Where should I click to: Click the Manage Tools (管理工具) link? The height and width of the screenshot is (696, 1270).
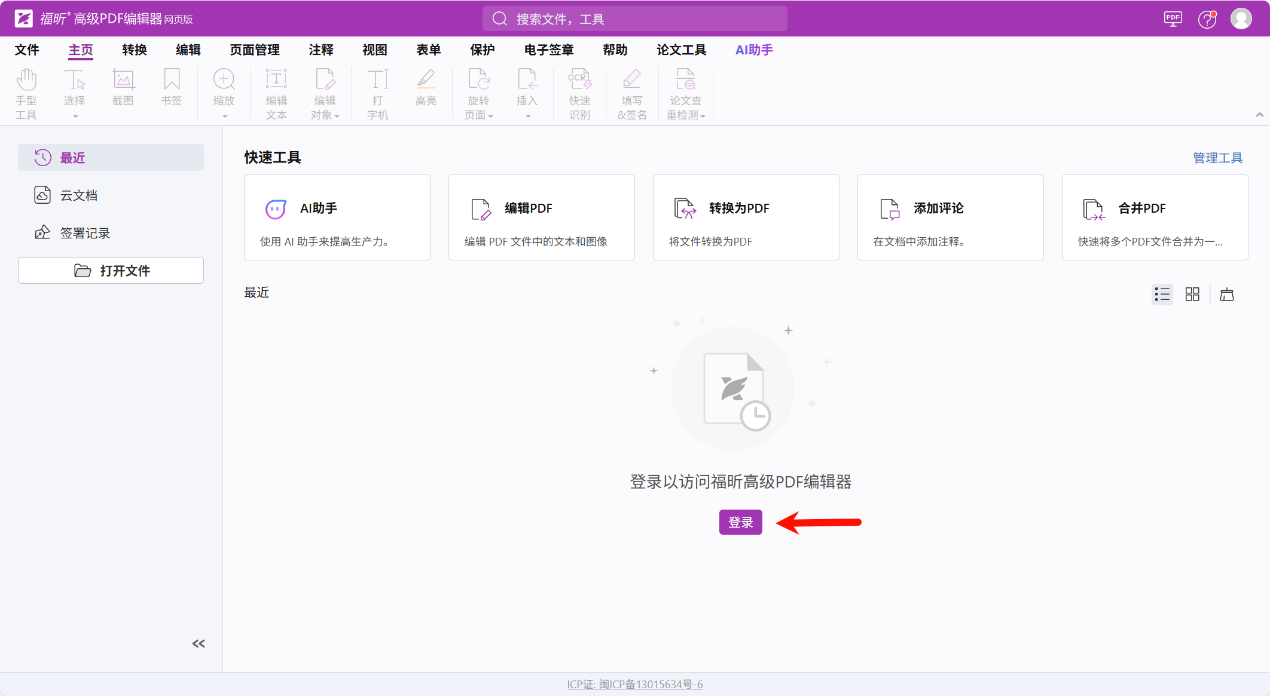coord(1217,158)
